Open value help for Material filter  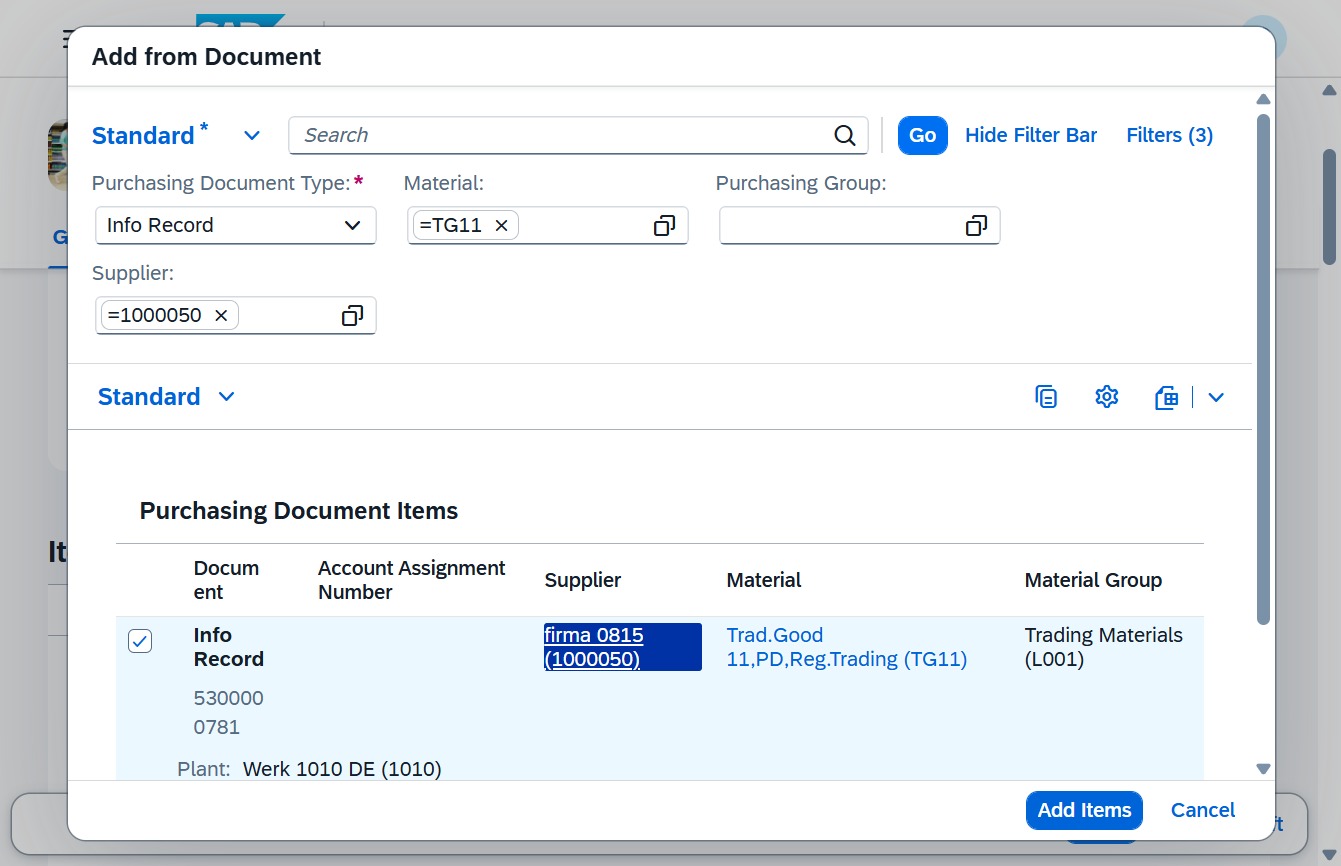click(664, 226)
